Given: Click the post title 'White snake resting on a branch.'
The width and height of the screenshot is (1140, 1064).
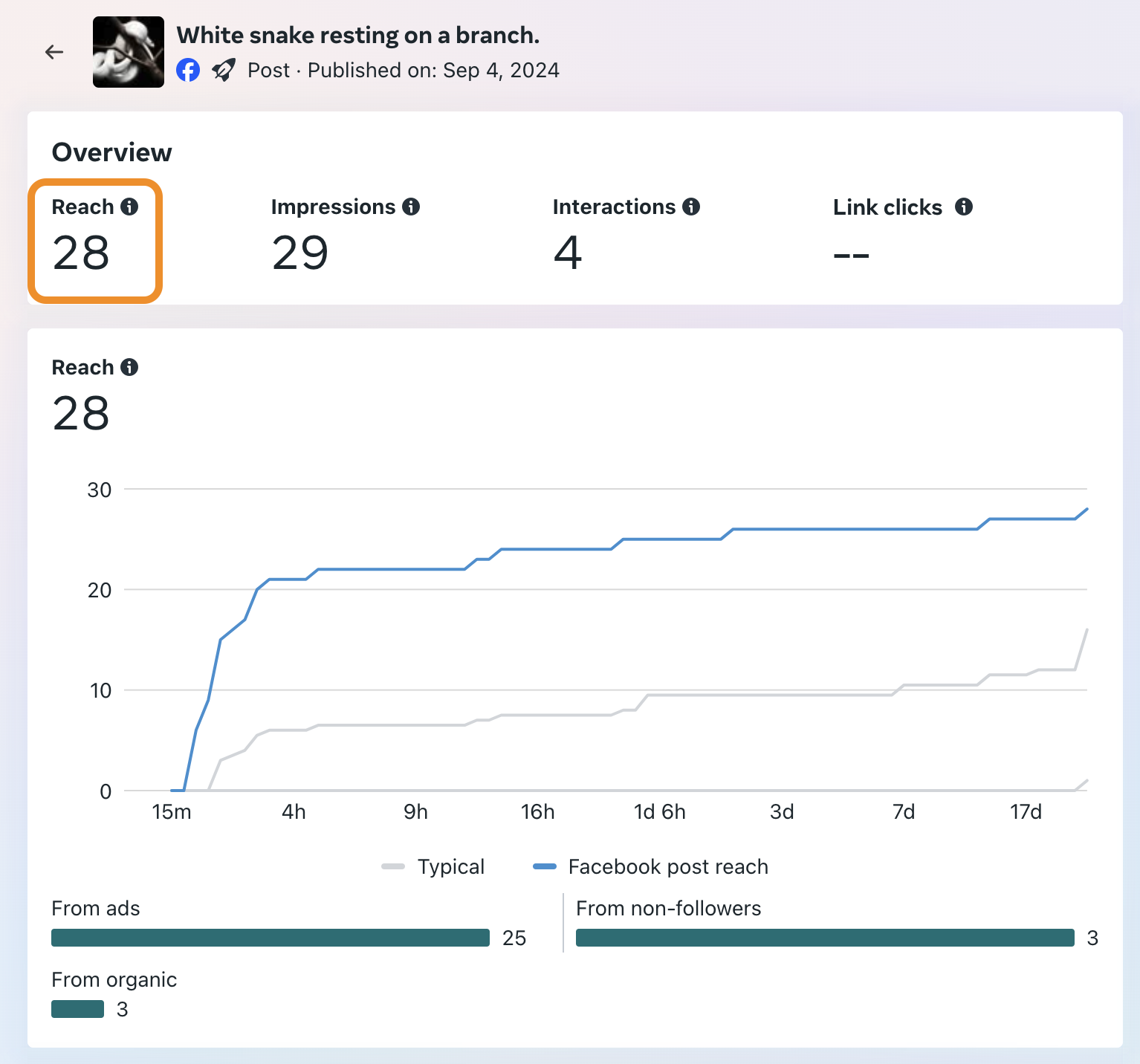Looking at the screenshot, I should pyautogui.click(x=358, y=35).
